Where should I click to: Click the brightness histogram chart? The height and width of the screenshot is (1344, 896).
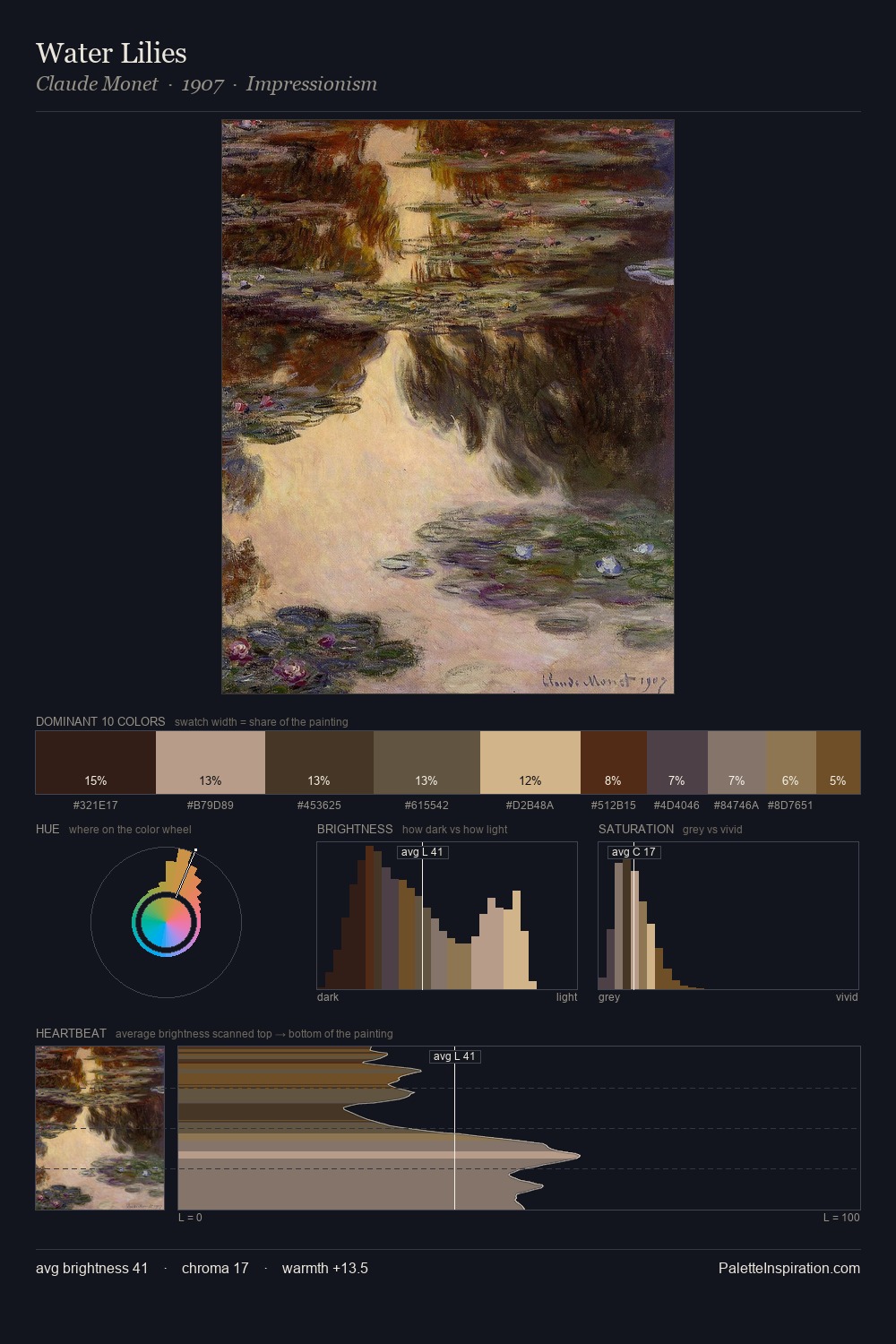(x=447, y=916)
